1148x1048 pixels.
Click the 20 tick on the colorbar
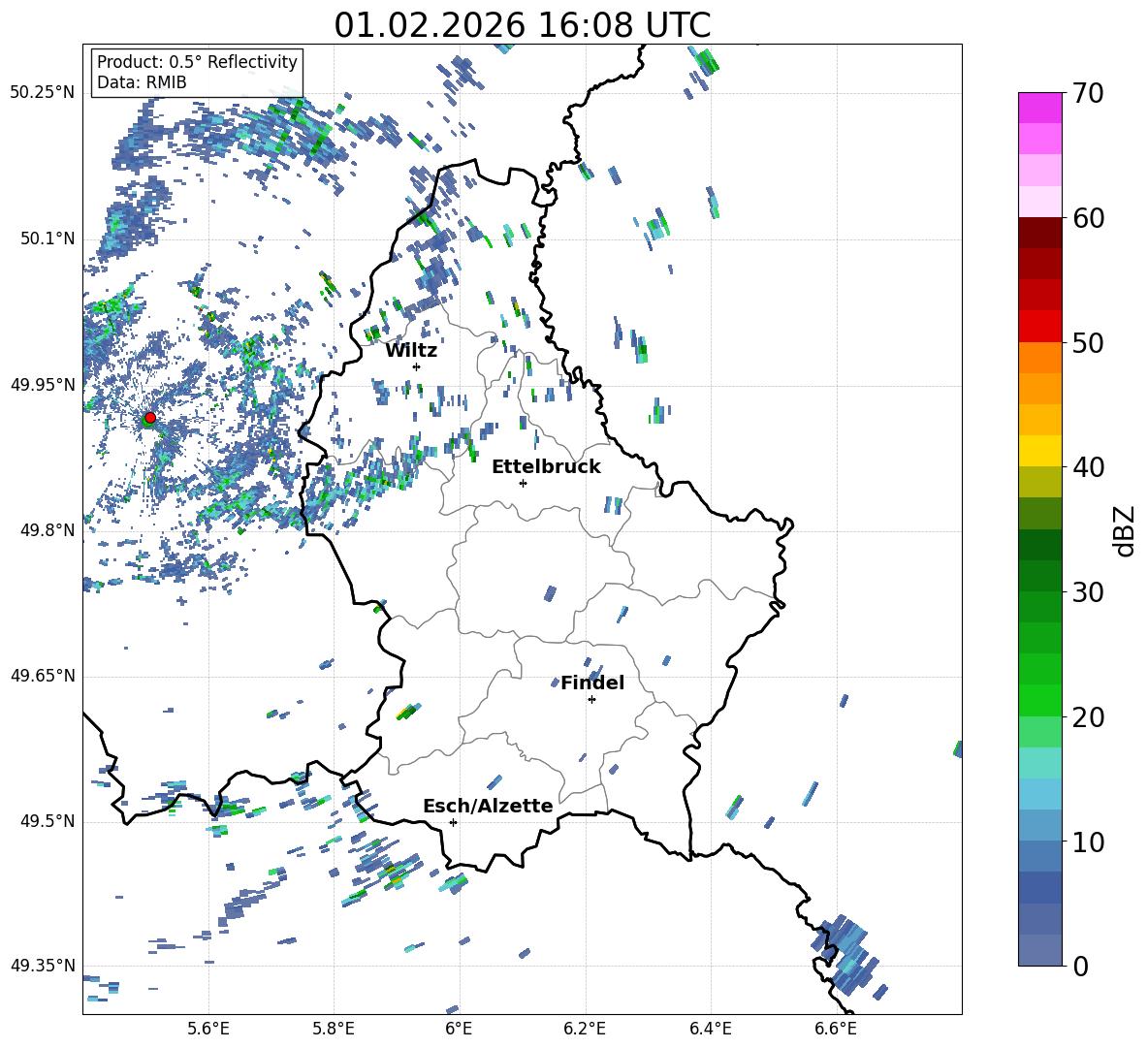coord(1088,717)
